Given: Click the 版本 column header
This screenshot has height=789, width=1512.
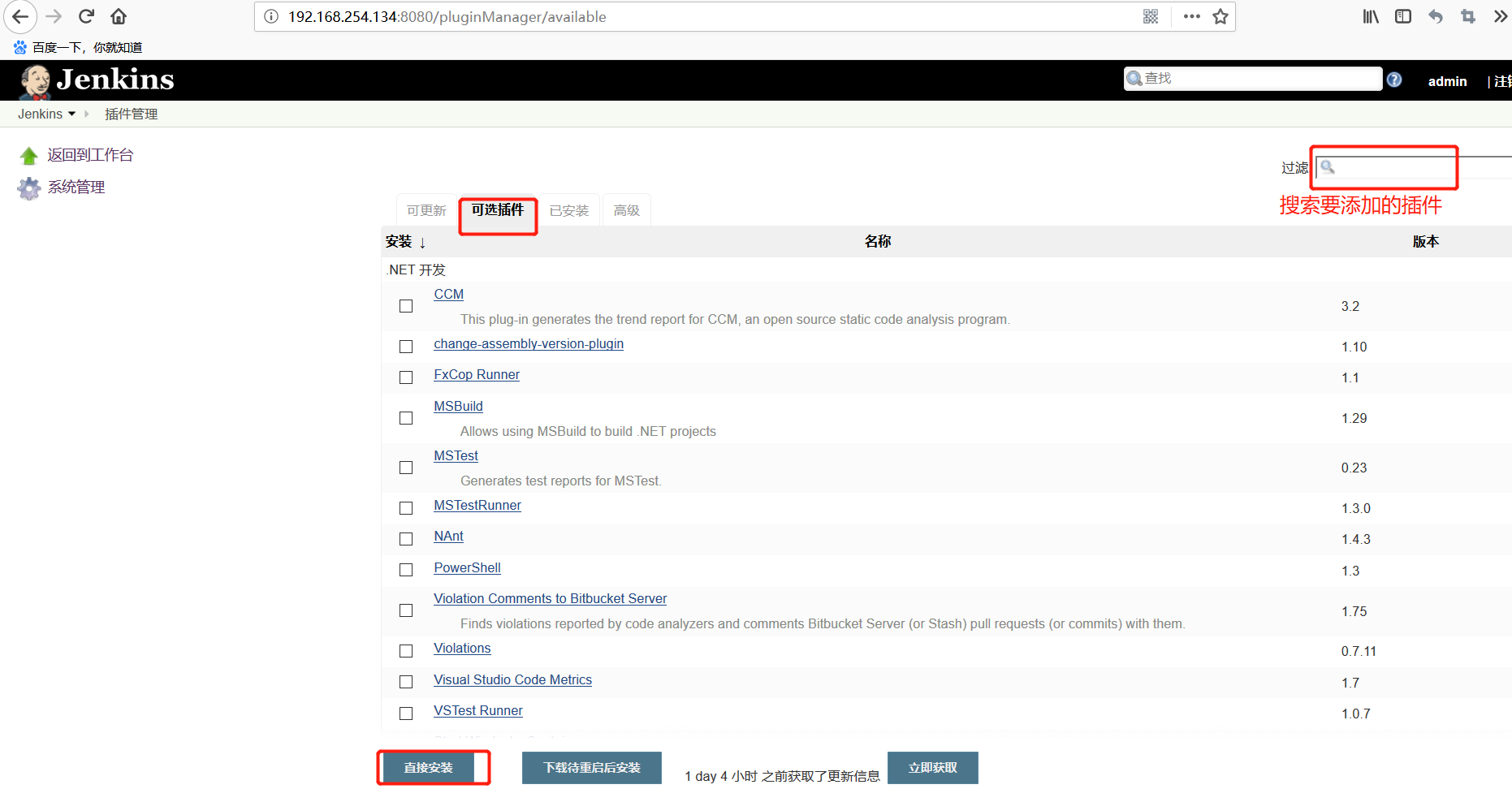Looking at the screenshot, I should click(x=1426, y=242).
